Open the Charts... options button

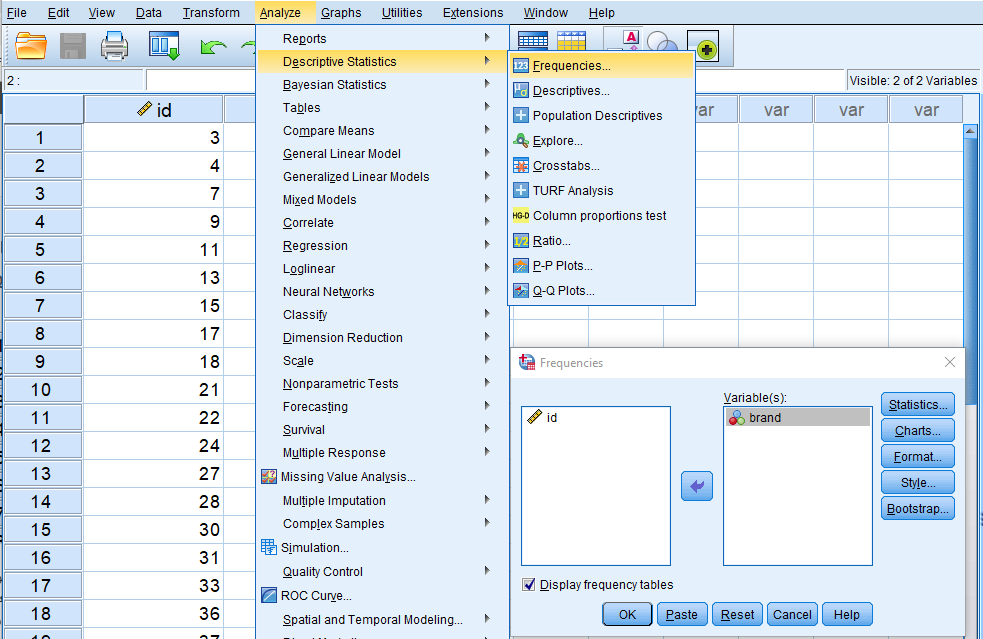918,431
